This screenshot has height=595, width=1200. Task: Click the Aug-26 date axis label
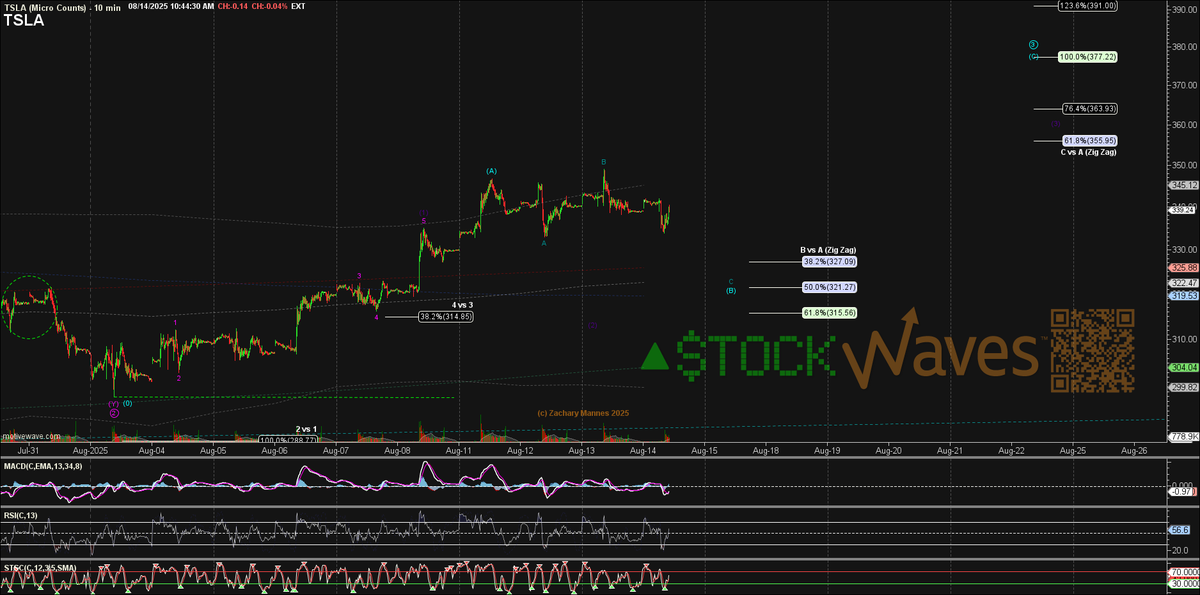coord(1134,452)
